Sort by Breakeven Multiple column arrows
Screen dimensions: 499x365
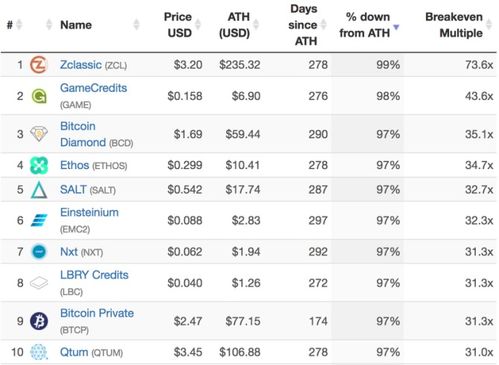(x=489, y=25)
